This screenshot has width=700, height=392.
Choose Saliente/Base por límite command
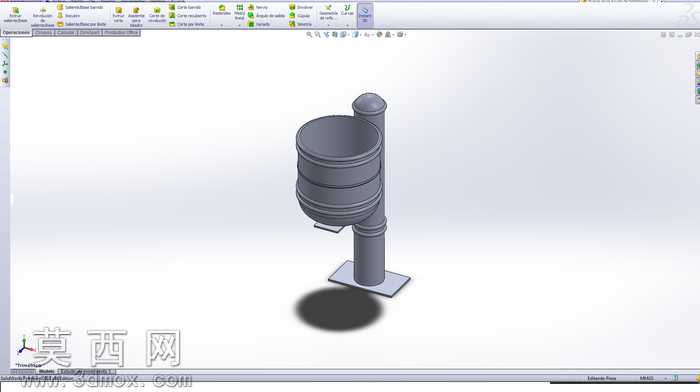pos(82,24)
